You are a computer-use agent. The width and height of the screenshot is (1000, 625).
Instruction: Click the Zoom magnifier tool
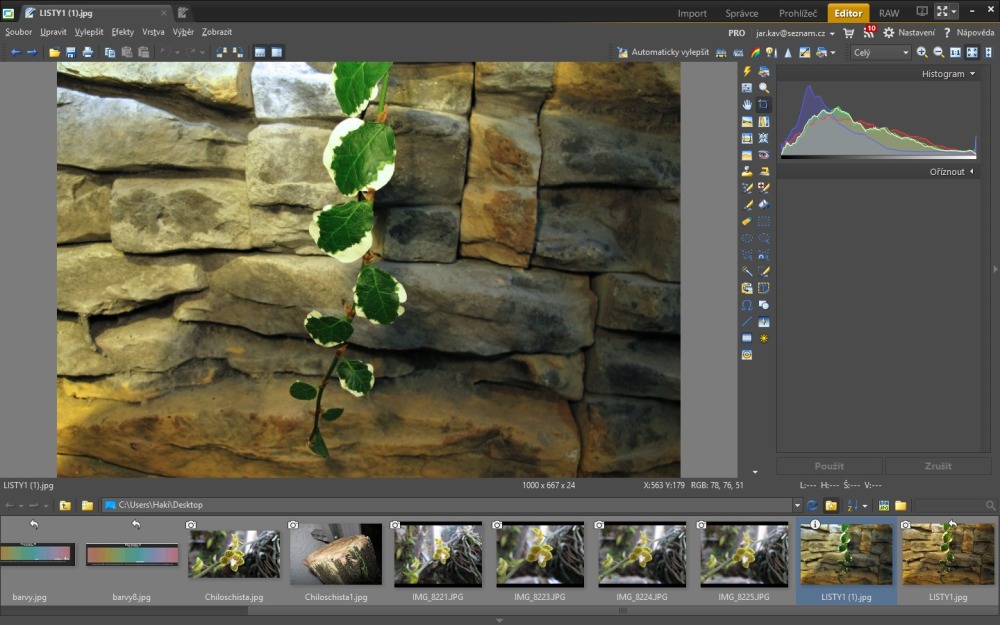pos(764,88)
